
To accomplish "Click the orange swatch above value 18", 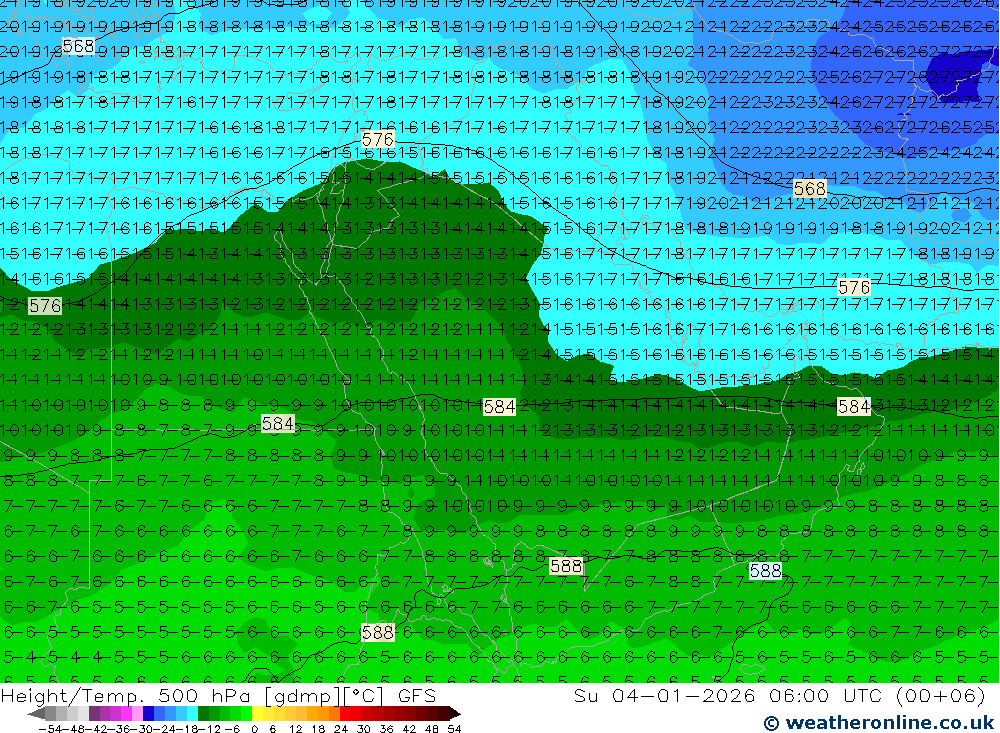I will point(323,713).
